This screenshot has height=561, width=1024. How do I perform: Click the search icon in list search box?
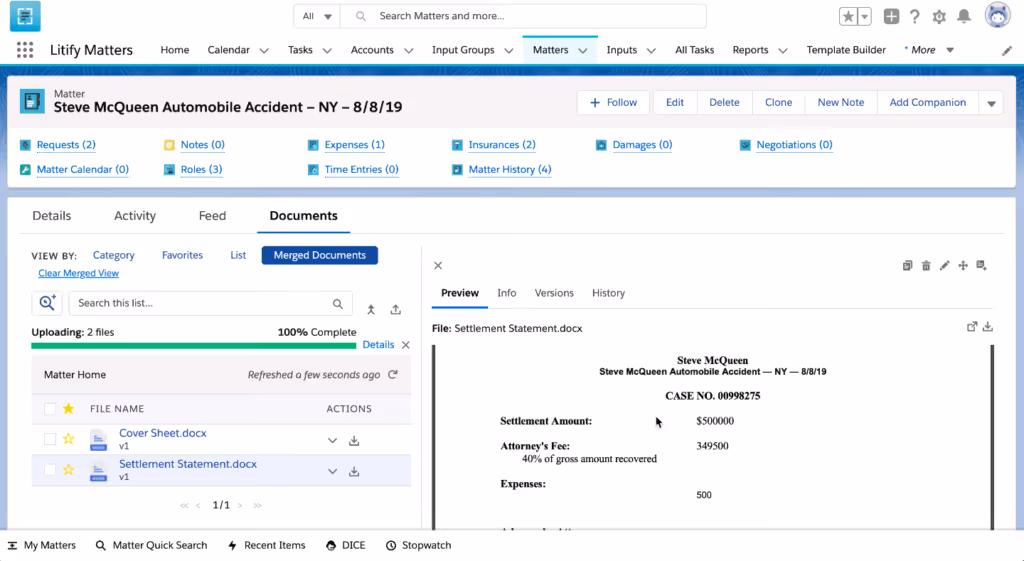click(x=338, y=304)
